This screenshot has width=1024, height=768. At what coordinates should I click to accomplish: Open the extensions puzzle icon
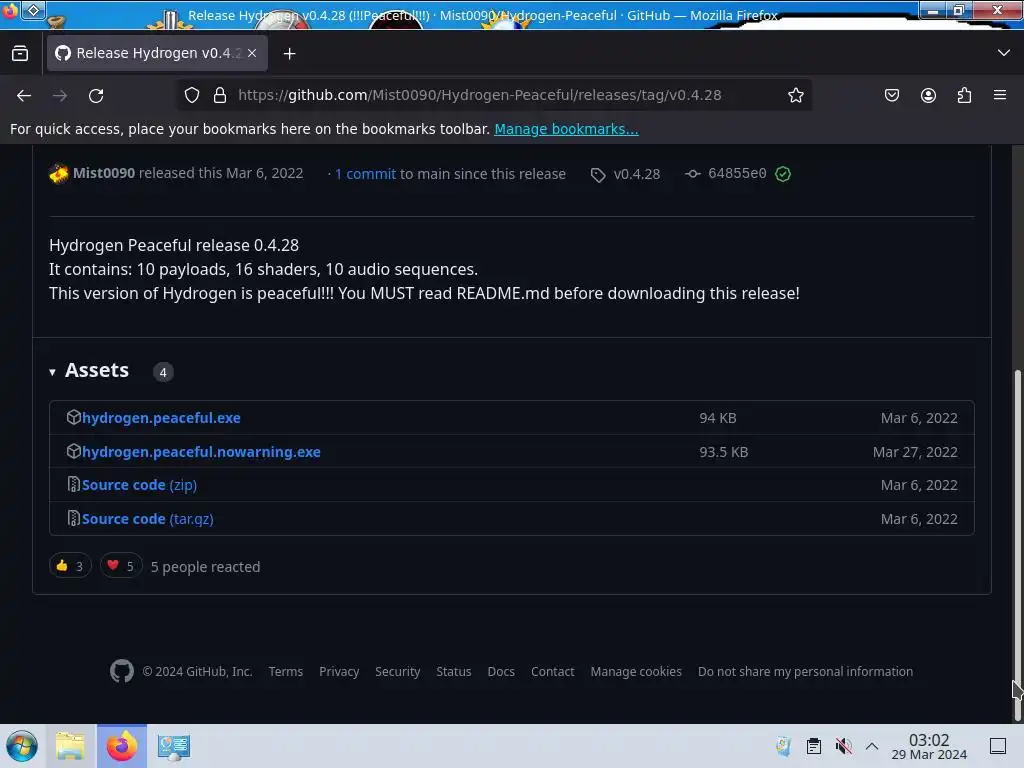[964, 95]
